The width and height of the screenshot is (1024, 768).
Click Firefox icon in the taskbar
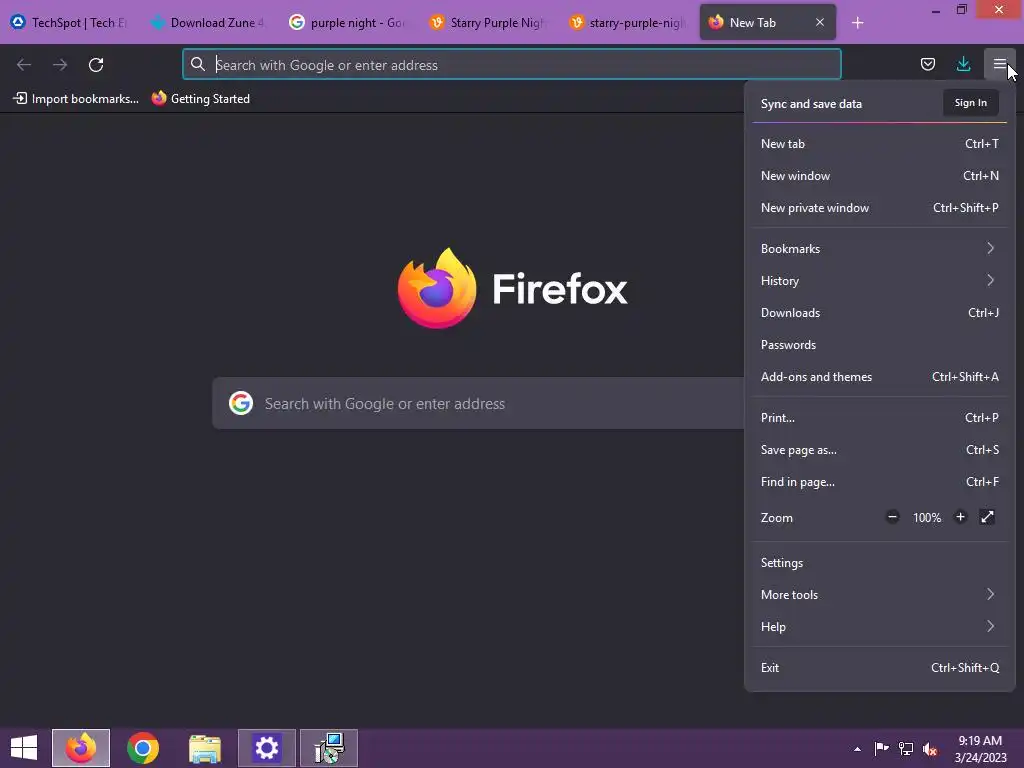point(81,748)
